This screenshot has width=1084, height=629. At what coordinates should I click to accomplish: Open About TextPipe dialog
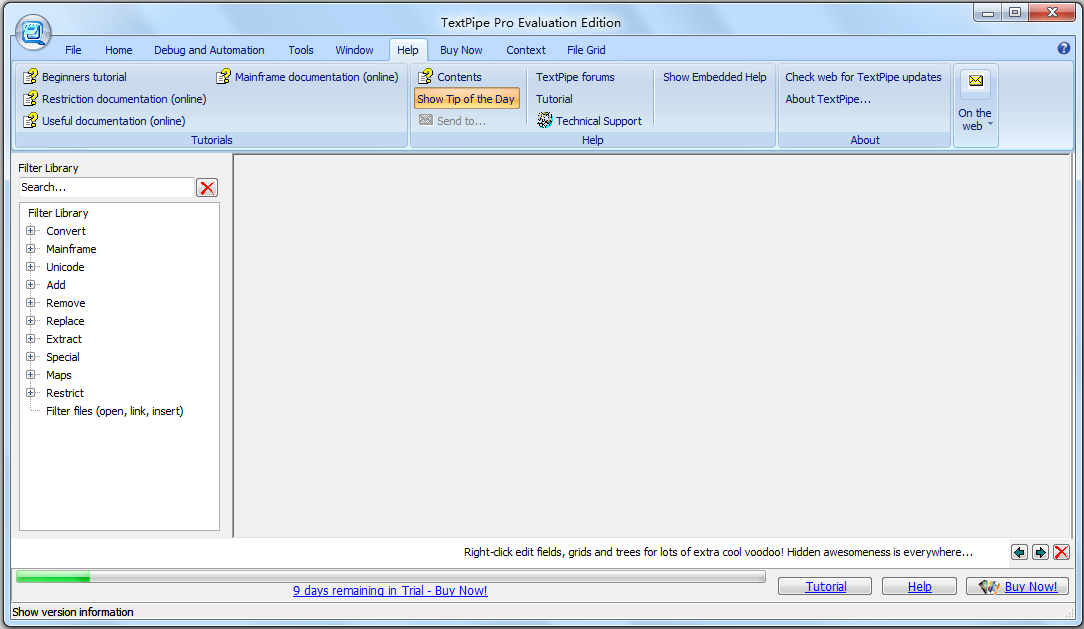pos(828,100)
